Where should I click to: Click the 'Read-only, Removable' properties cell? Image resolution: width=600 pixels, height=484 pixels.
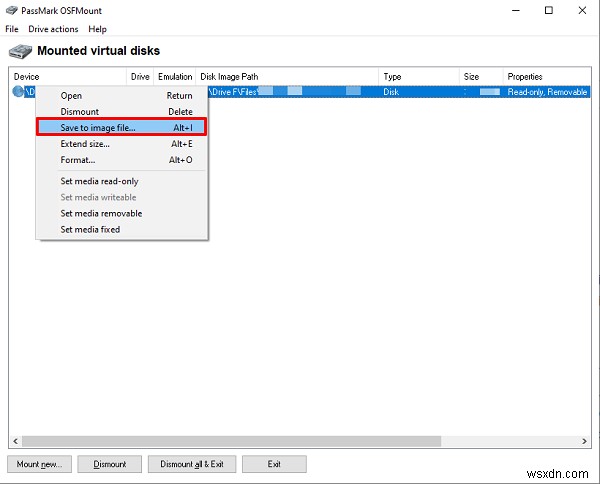pos(547,92)
